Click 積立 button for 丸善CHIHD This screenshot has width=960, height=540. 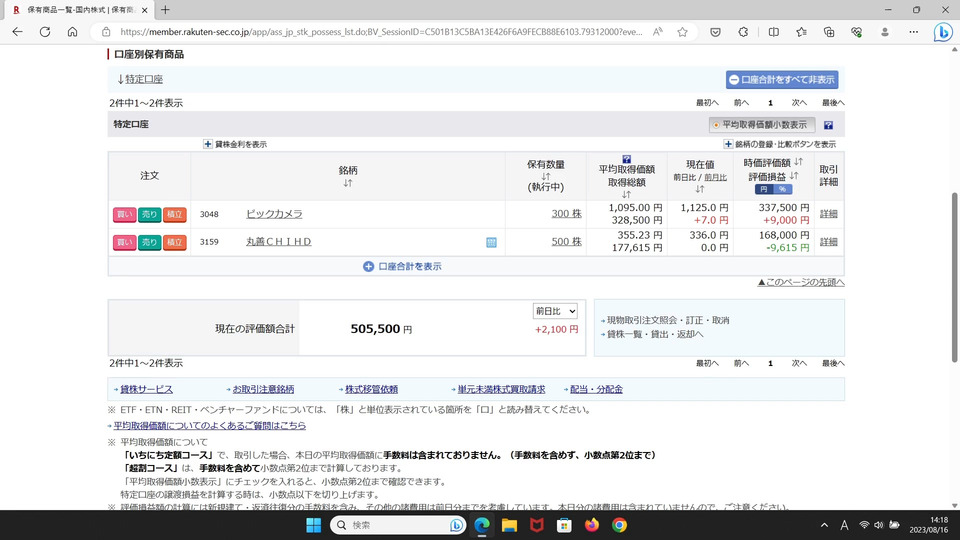click(x=174, y=242)
